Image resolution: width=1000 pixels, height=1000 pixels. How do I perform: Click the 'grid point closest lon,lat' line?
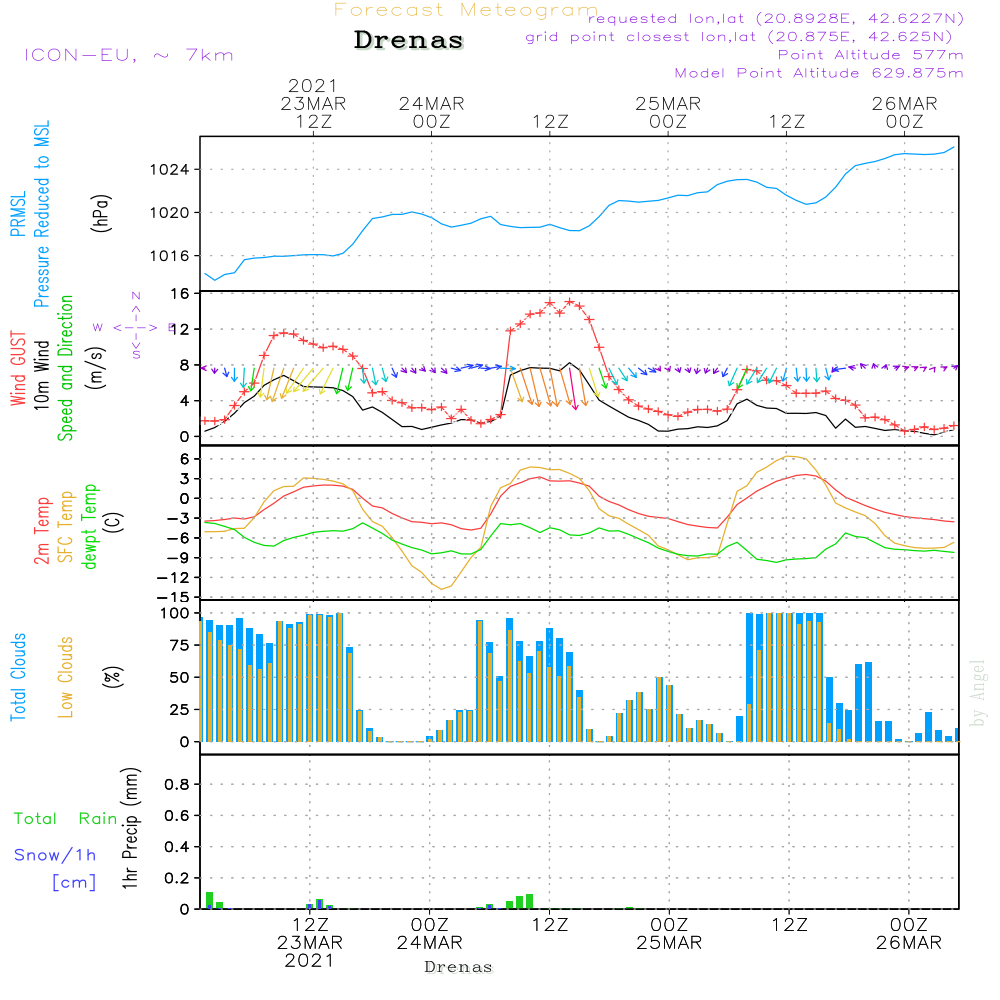tap(739, 37)
